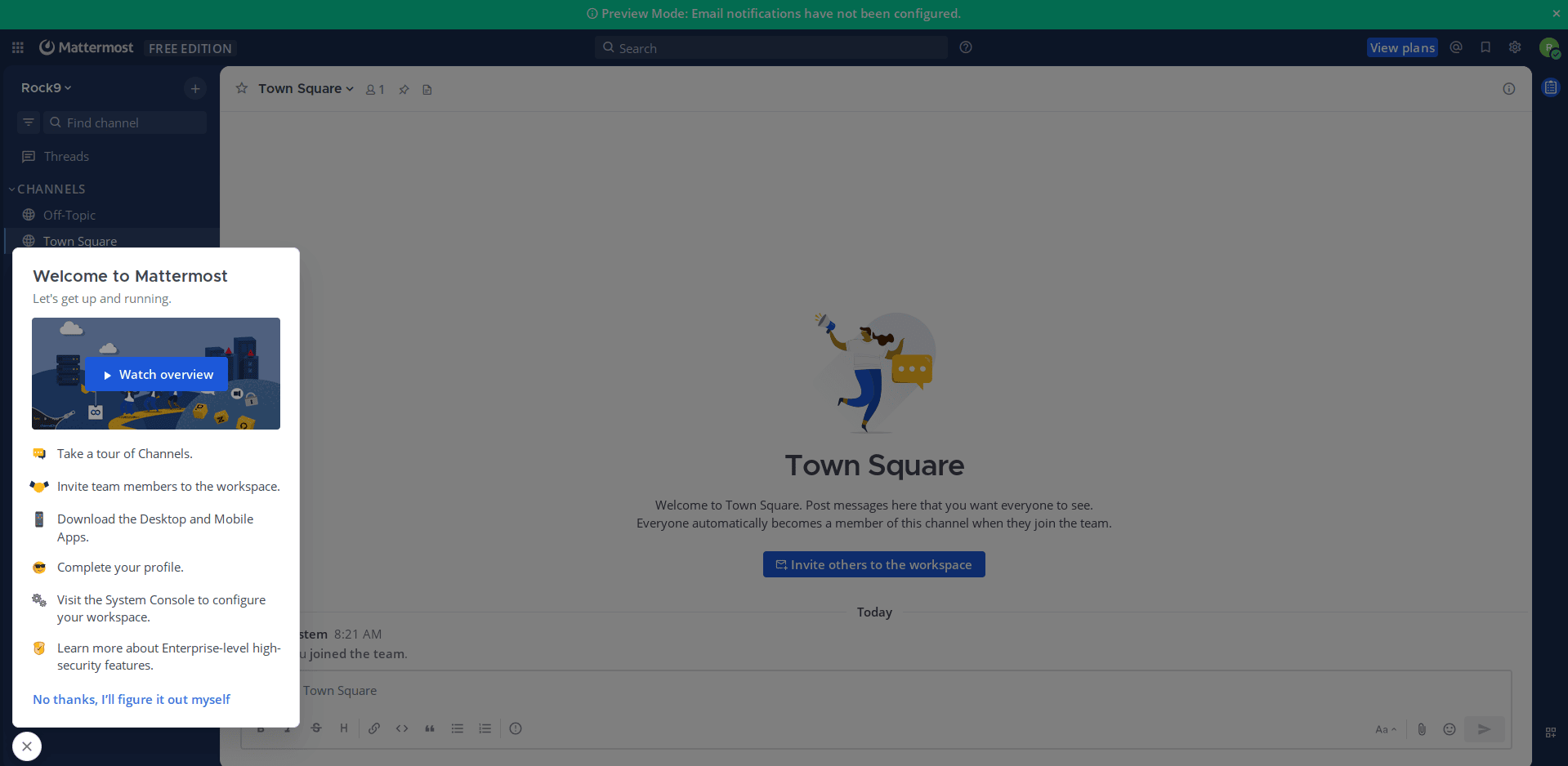Screen dimensions: 1568x766
Task: Click Invite others to the workspace button
Action: [873, 564]
